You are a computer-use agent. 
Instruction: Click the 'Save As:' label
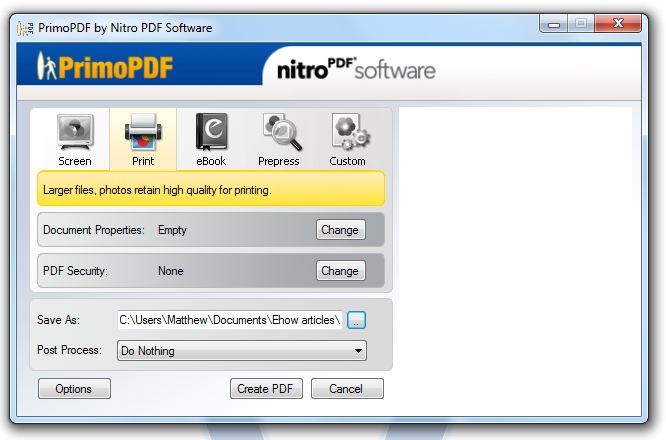[58, 320]
